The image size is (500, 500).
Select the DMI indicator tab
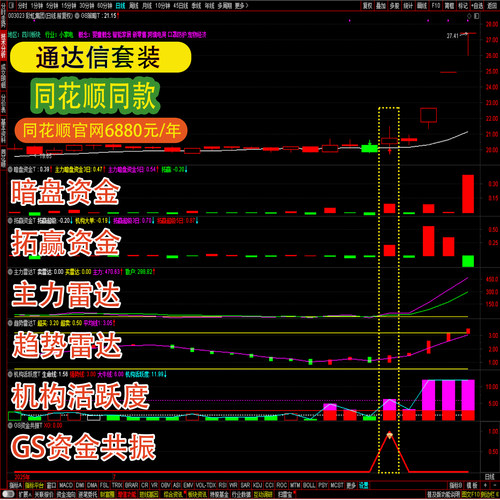[x=80, y=485]
